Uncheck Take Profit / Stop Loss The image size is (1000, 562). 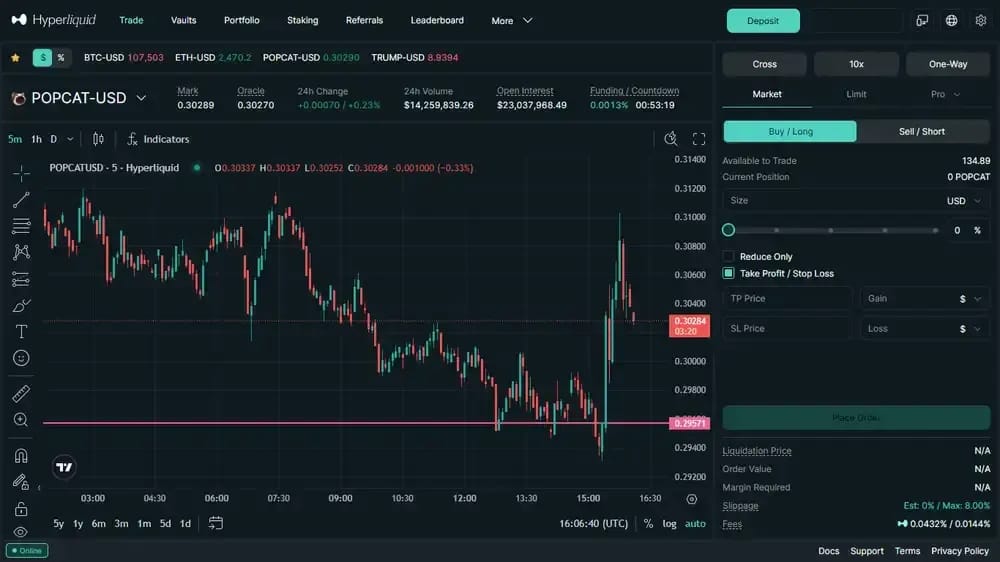(x=728, y=273)
